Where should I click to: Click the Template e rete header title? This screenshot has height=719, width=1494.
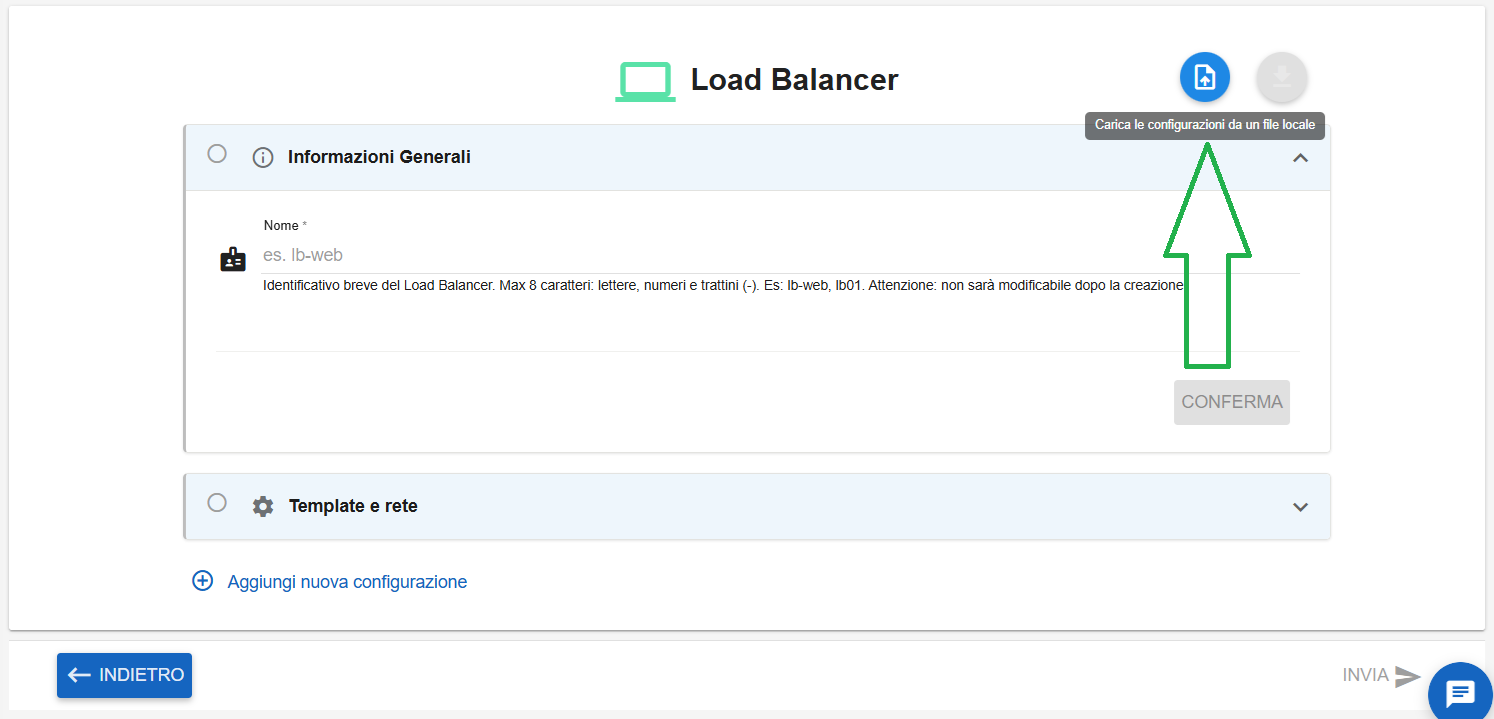pos(353,506)
